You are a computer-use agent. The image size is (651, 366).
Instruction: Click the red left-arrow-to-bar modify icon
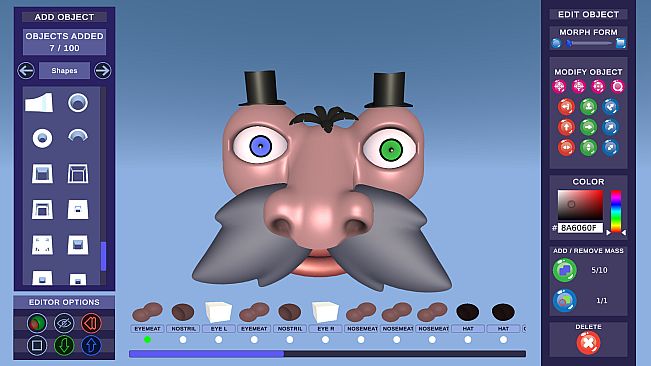point(566,107)
